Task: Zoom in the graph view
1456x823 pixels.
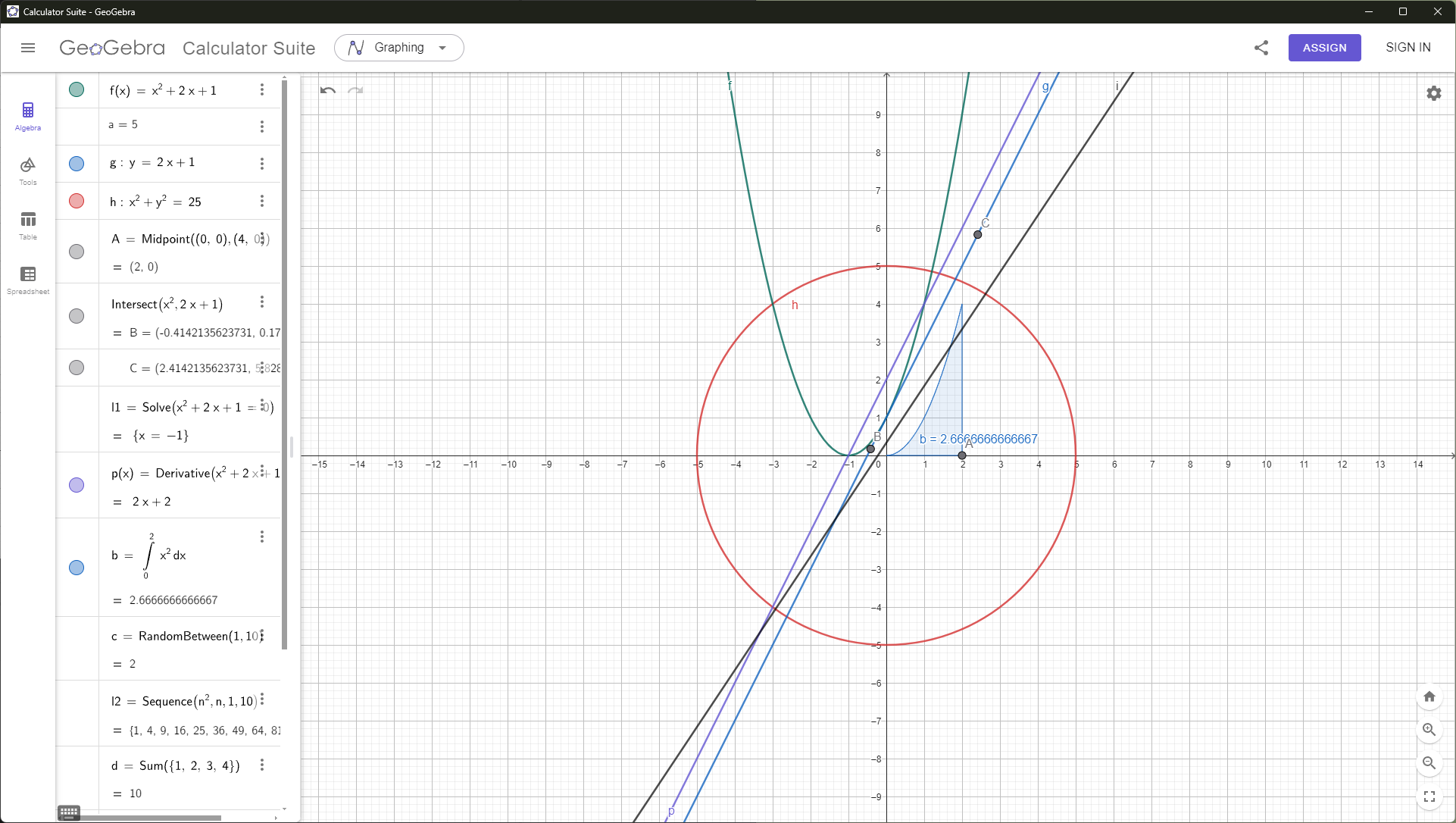Action: pyautogui.click(x=1429, y=730)
